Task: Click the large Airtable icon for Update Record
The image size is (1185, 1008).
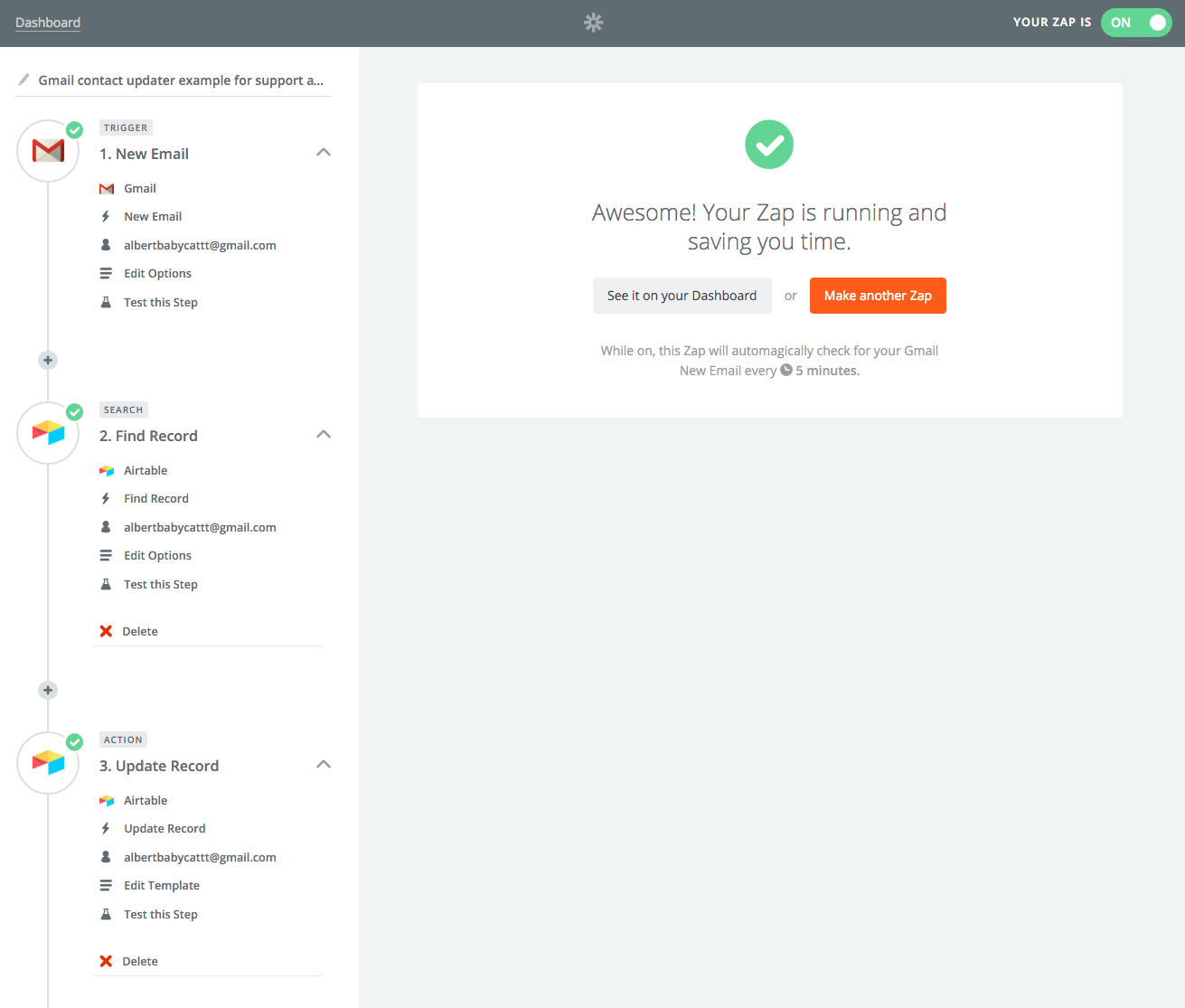Action: point(48,763)
